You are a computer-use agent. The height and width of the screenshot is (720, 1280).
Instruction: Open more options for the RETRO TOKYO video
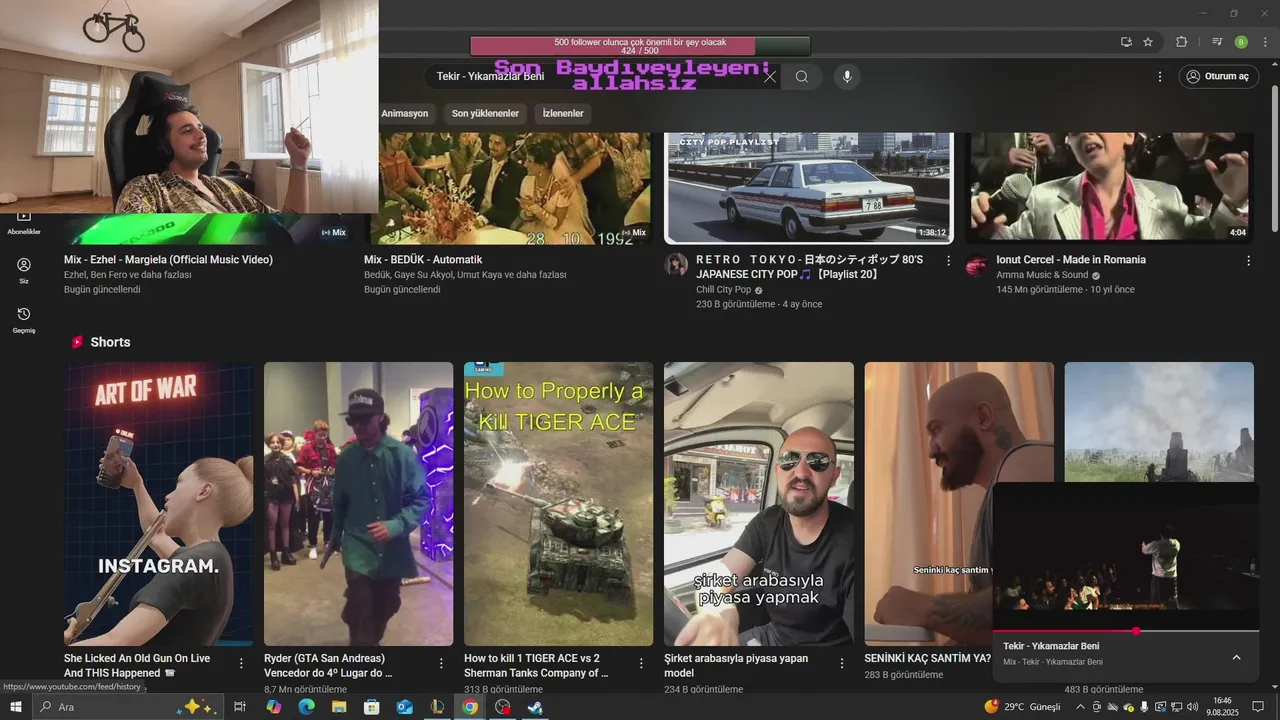point(948,261)
